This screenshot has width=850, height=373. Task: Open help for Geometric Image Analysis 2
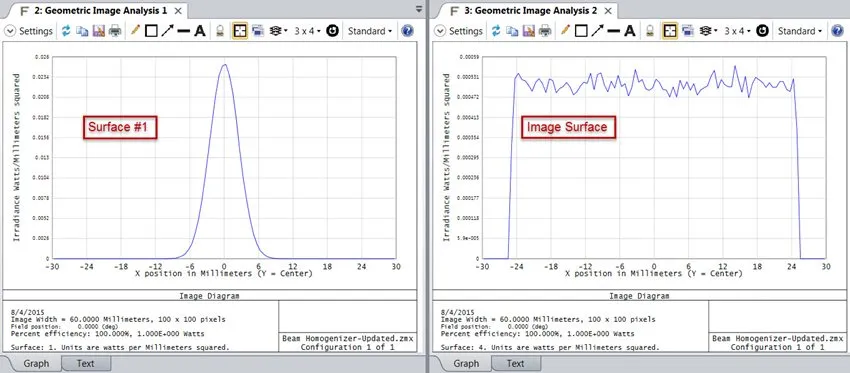[837, 31]
